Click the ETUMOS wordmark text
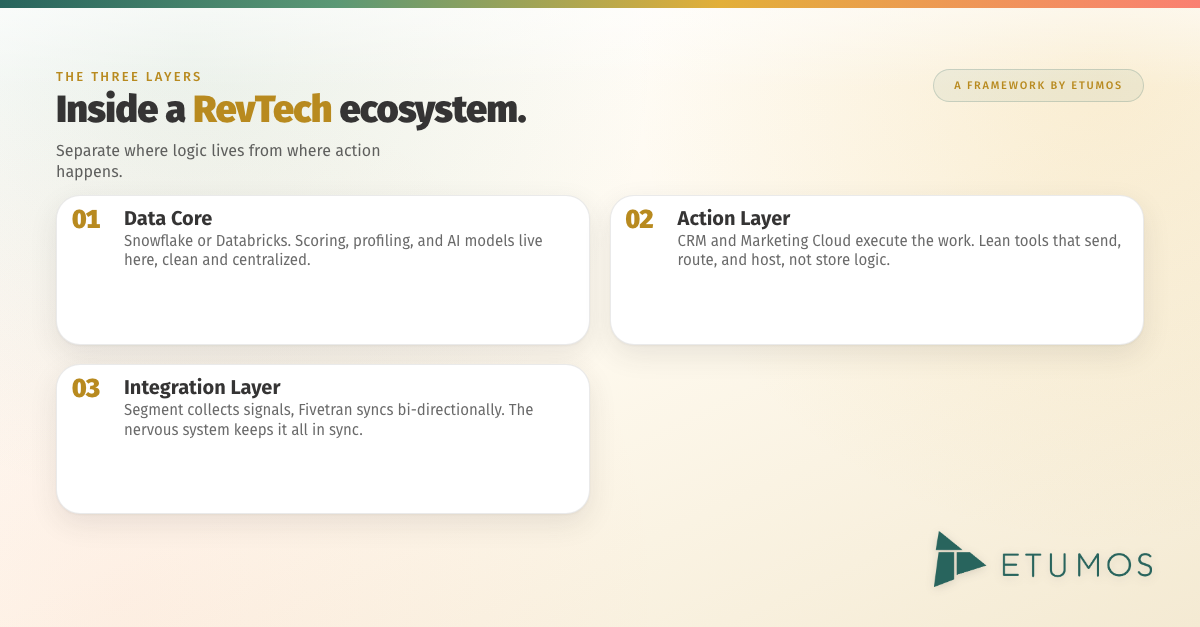The width and height of the screenshot is (1200, 627). tap(1077, 564)
